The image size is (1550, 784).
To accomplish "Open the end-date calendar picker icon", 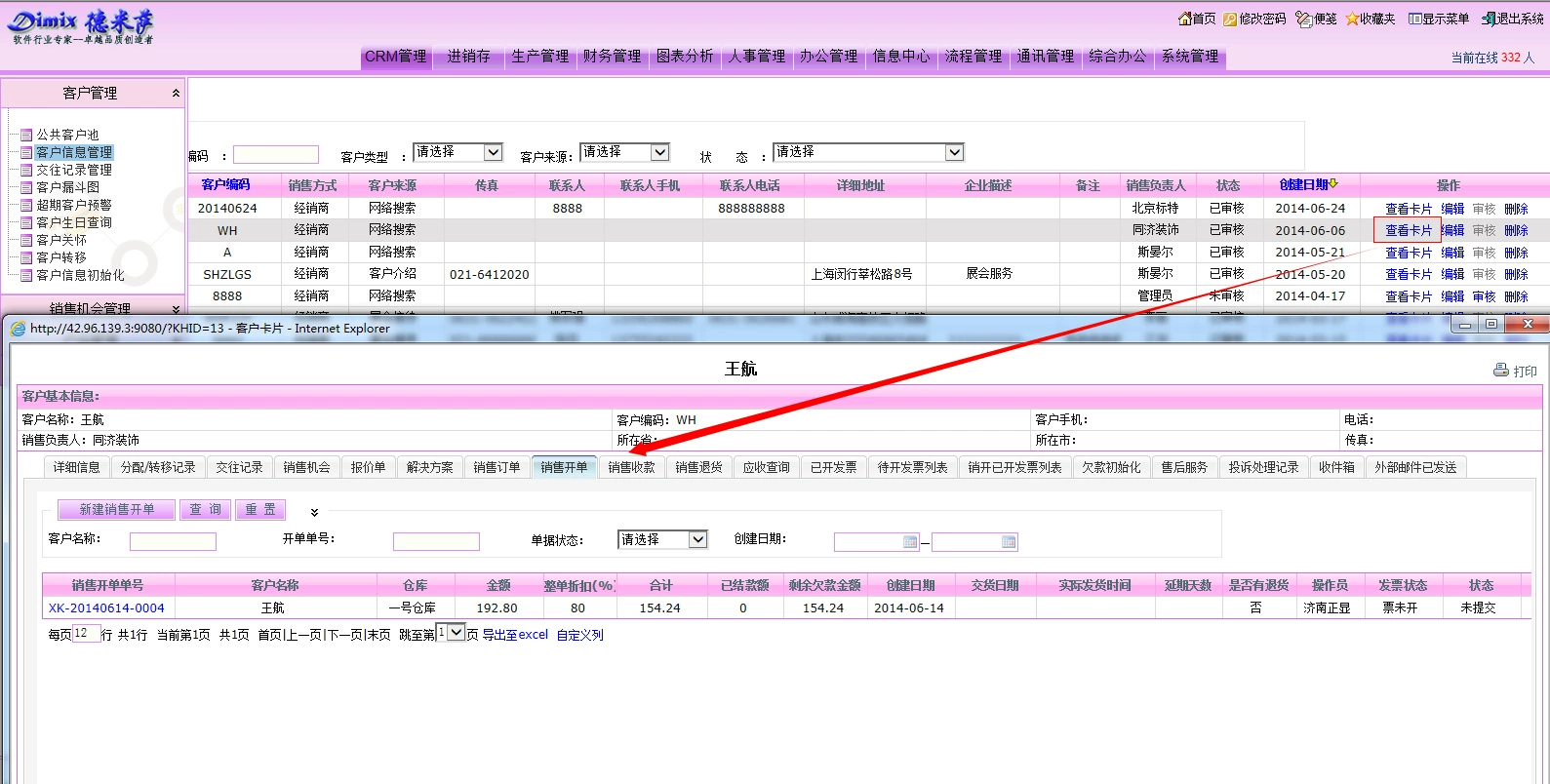I will coord(1009,542).
